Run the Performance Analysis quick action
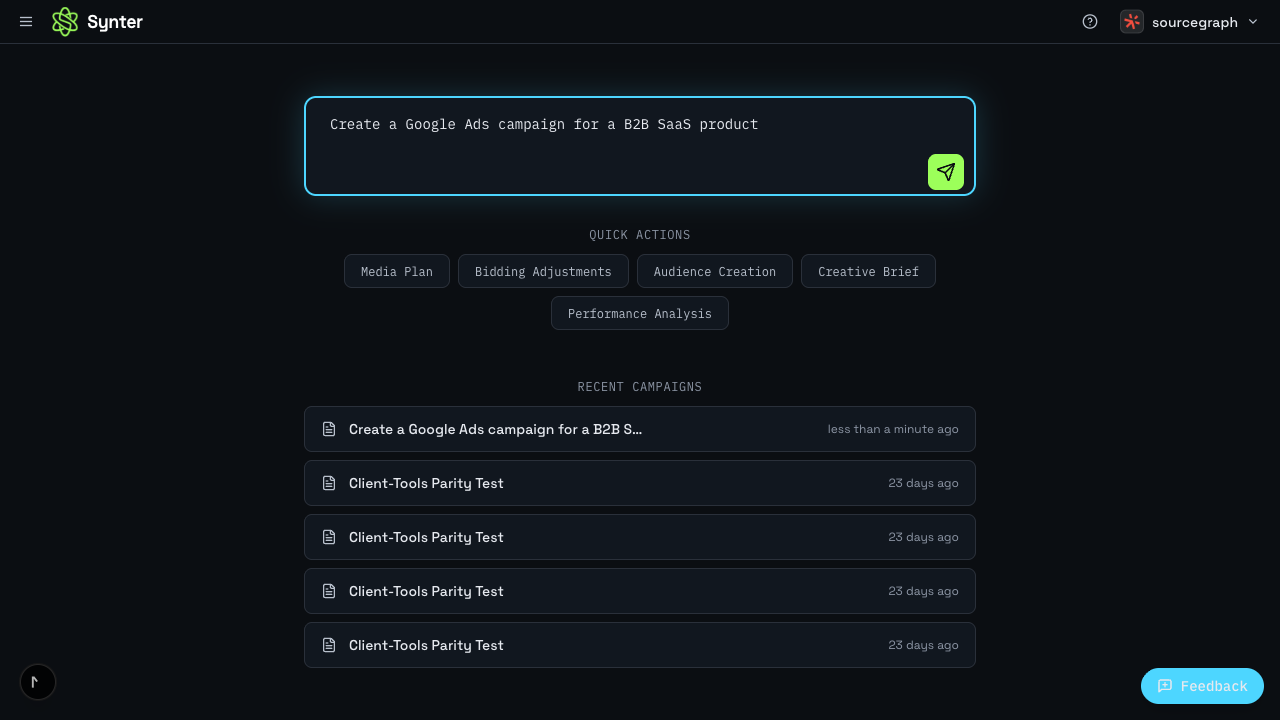 [x=640, y=313]
